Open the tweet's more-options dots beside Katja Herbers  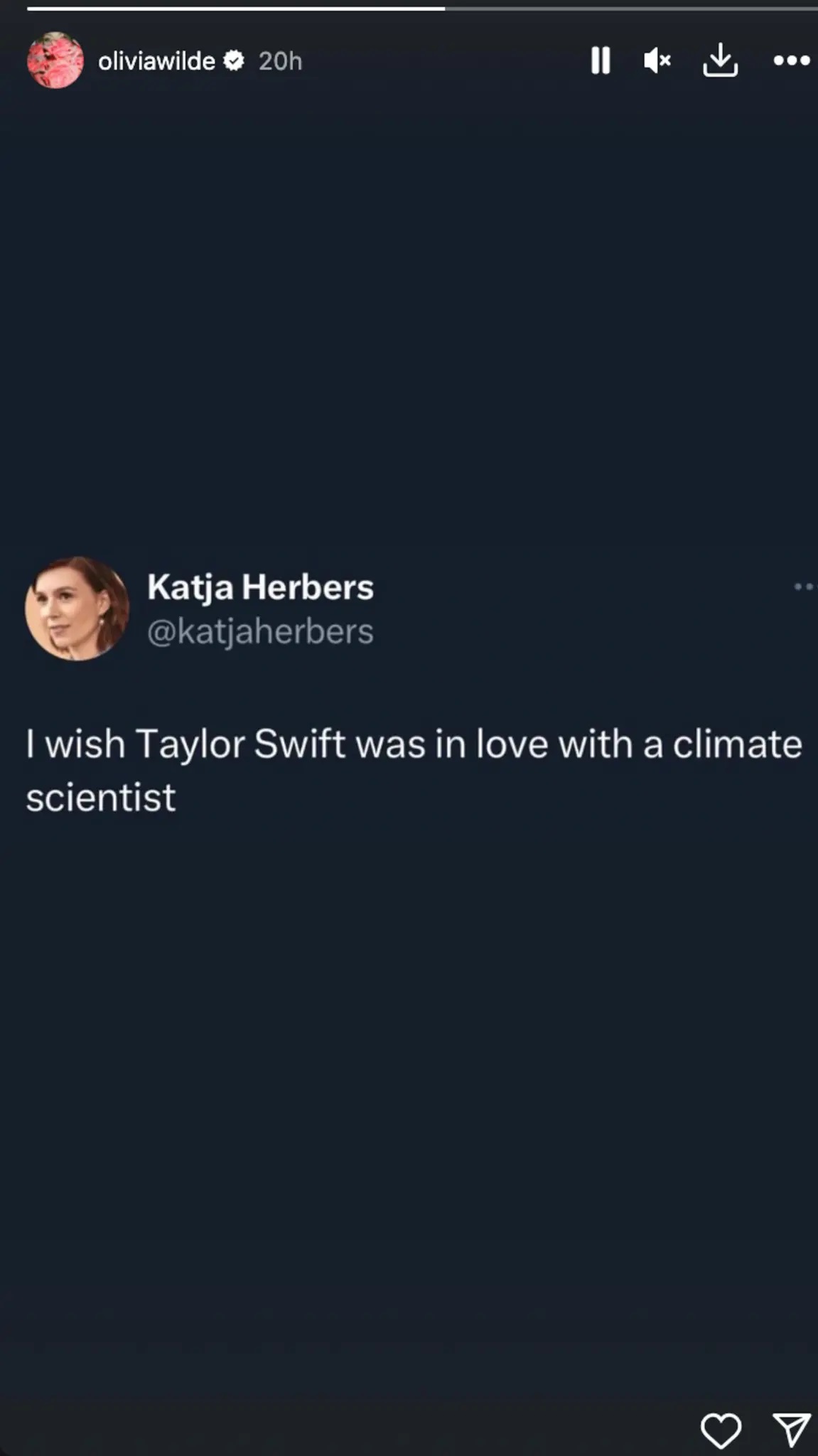804,587
